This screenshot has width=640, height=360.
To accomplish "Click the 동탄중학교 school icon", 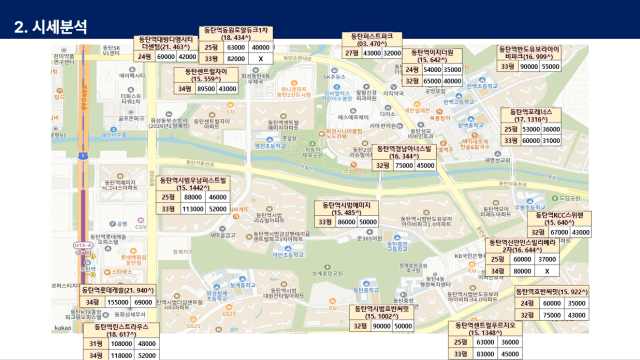I will (366, 284).
